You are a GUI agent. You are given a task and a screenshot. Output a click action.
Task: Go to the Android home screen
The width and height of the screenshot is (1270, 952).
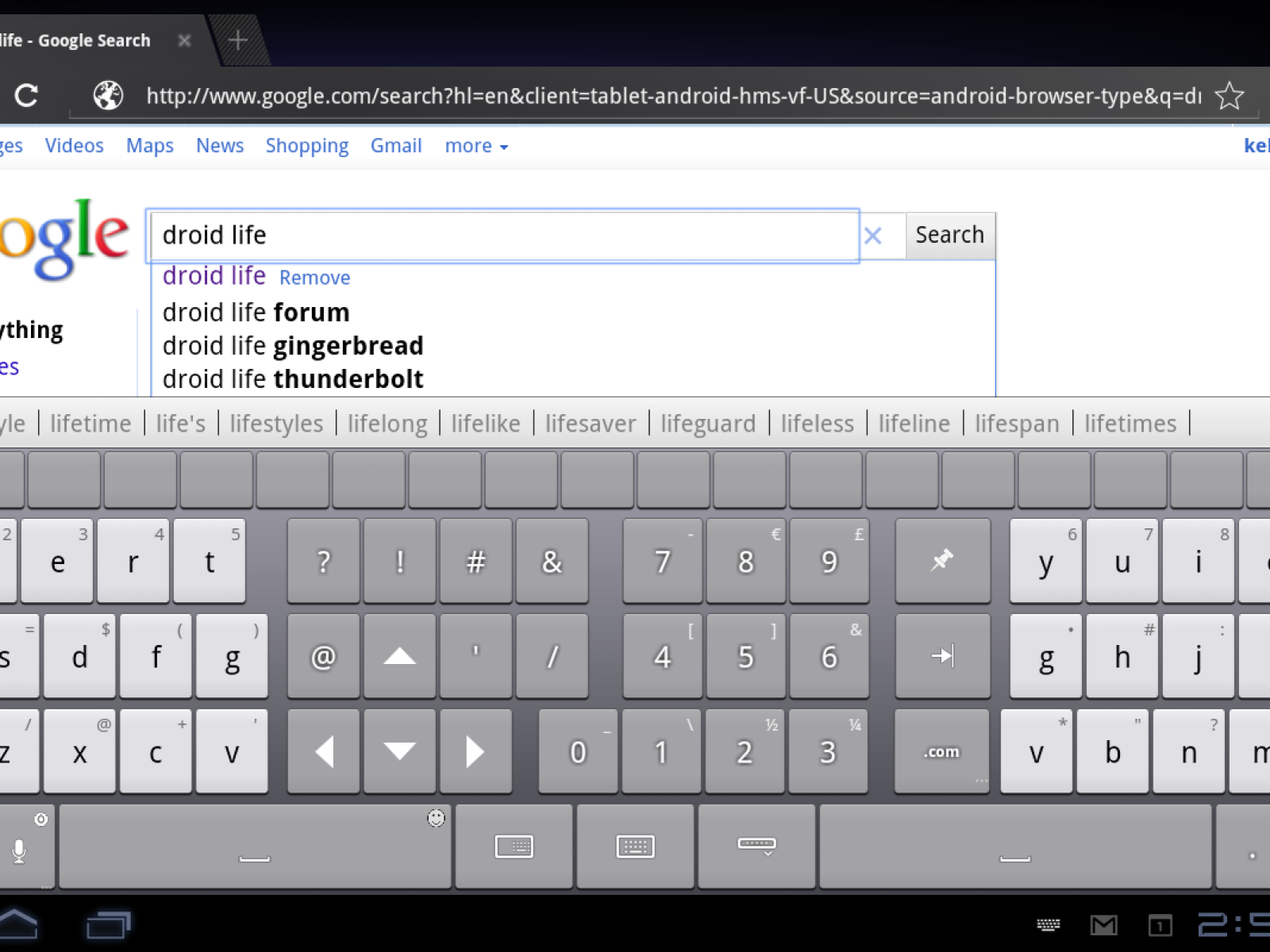[x=17, y=924]
